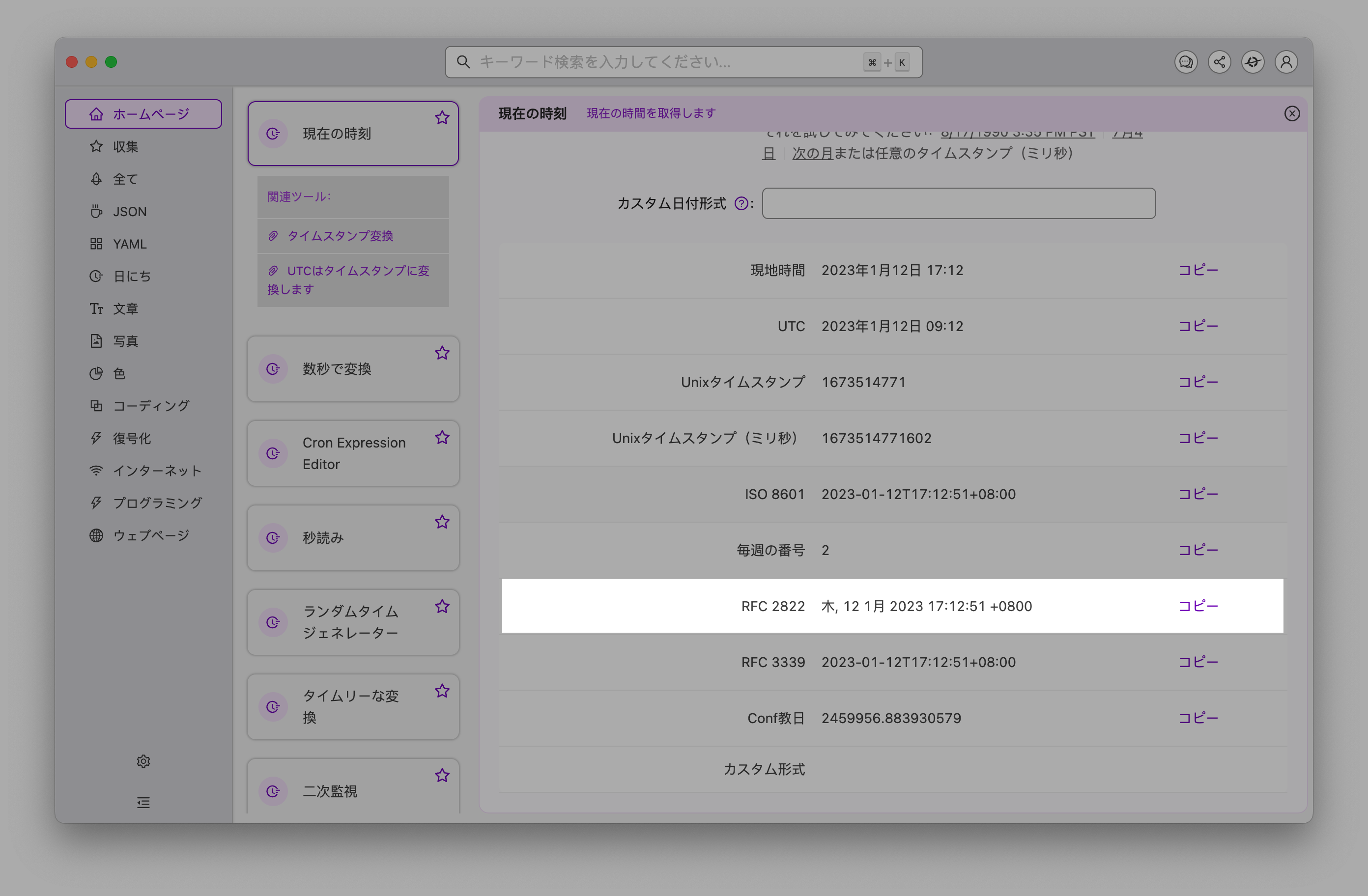Open the feedback chat icon in header
Image resolution: width=1368 pixels, height=896 pixels.
pyautogui.click(x=1186, y=62)
